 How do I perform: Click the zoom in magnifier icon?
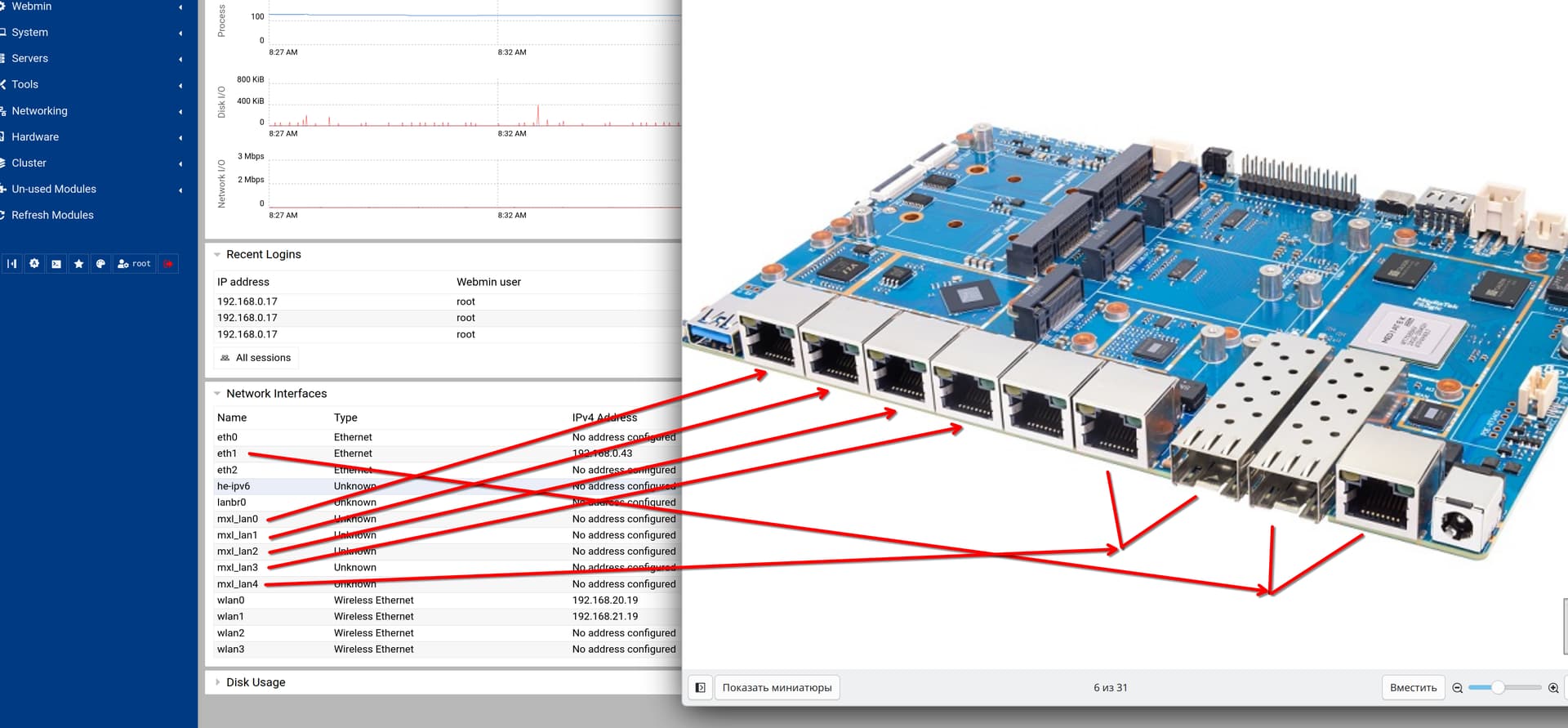coord(1552,688)
